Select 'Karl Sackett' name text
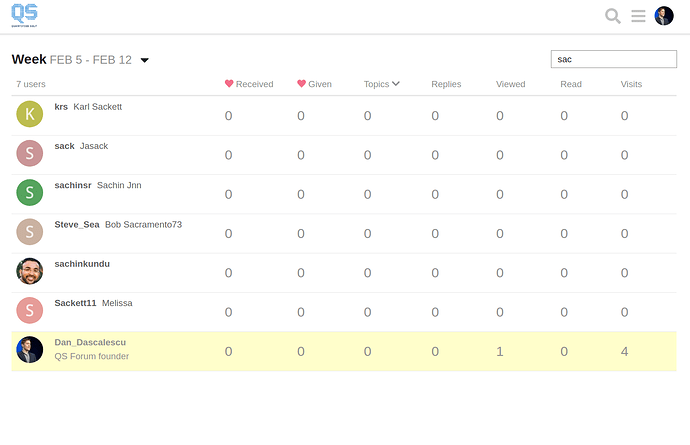 (x=98, y=107)
